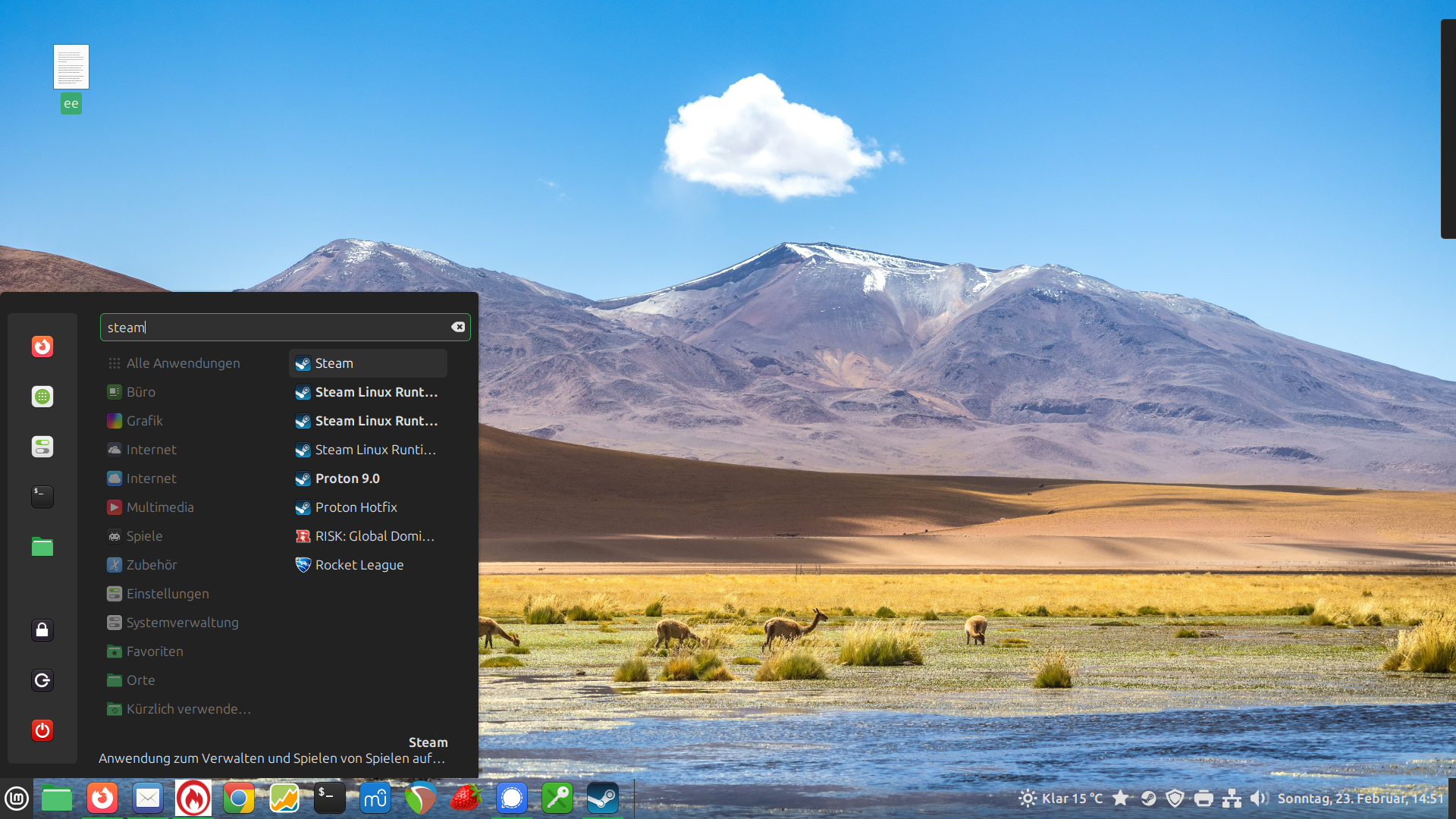Viewport: 1456px width, 819px height.
Task: Click the red power-off icon in menu
Action: (x=42, y=730)
